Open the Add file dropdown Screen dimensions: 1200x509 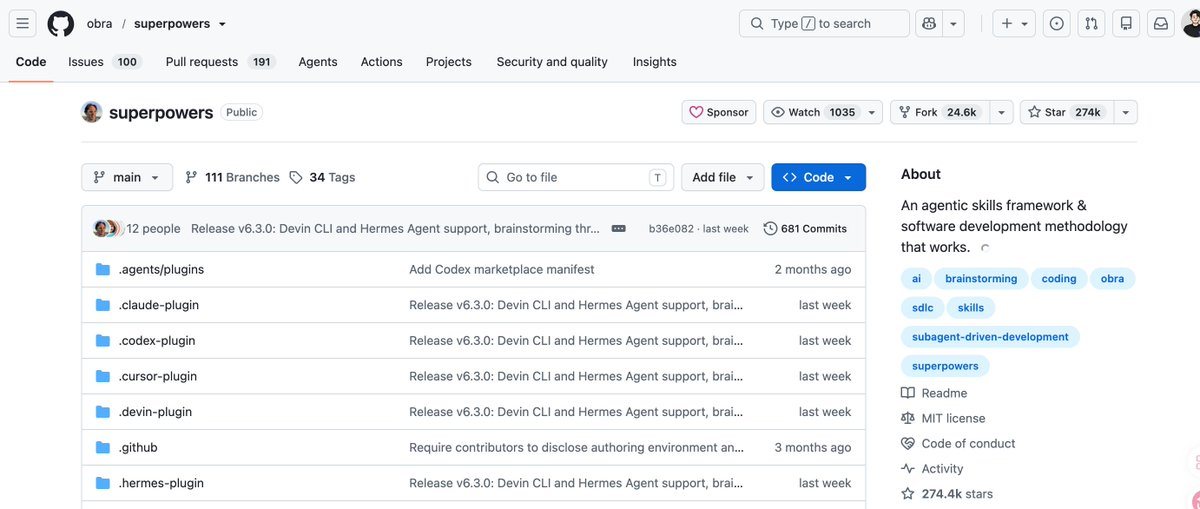723,177
